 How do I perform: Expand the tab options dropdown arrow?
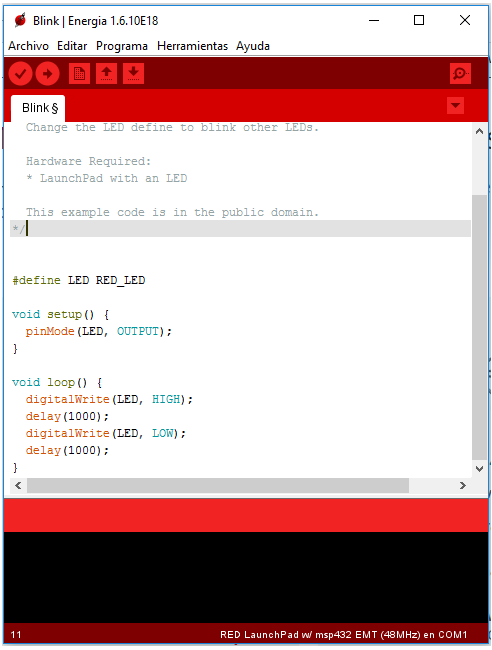tap(456, 105)
